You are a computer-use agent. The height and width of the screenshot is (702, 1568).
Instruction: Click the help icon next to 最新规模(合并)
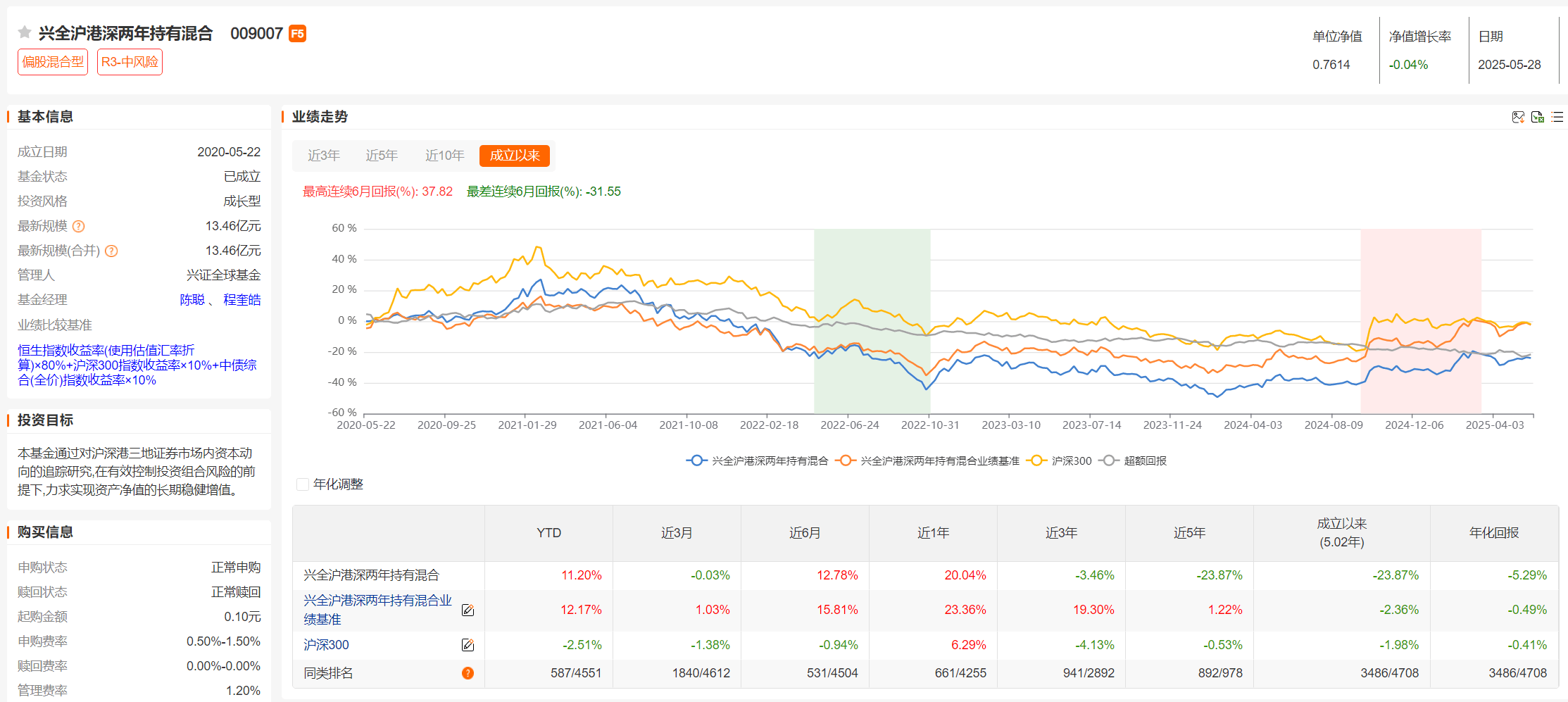(111, 251)
